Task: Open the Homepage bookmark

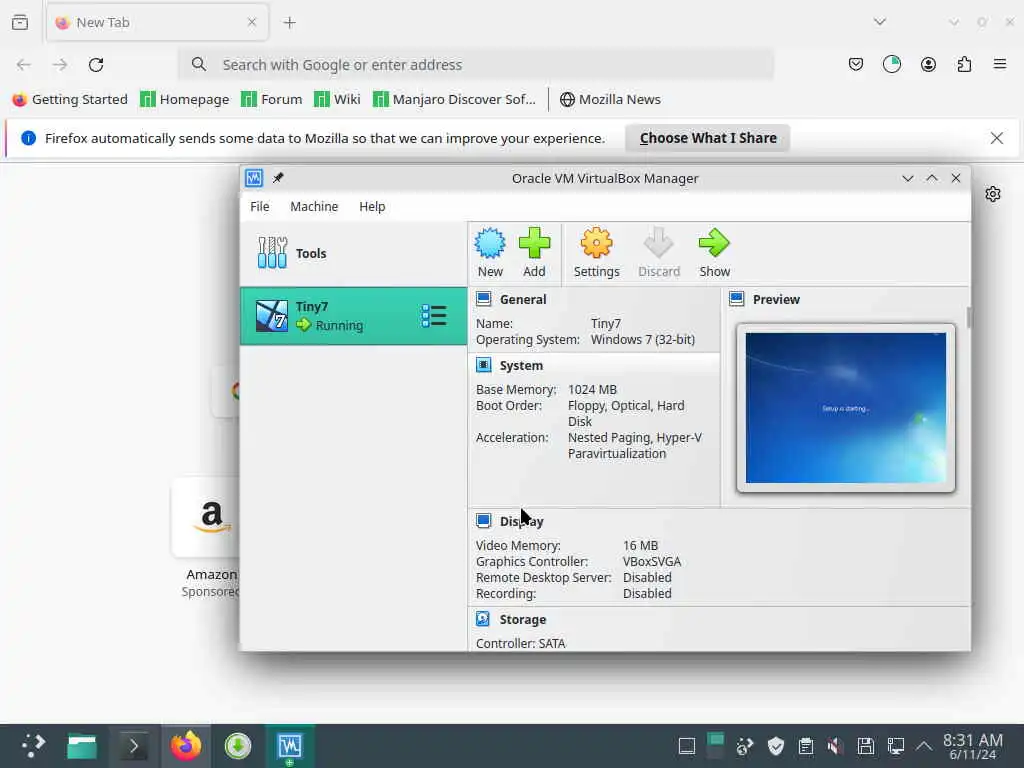Action: (185, 99)
